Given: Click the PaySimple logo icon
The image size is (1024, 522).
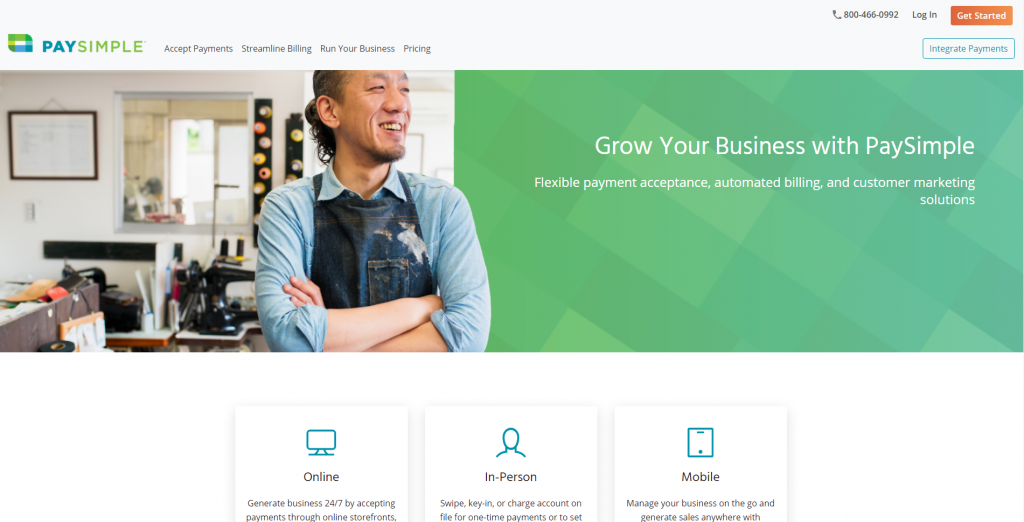Looking at the screenshot, I should click(20, 43).
